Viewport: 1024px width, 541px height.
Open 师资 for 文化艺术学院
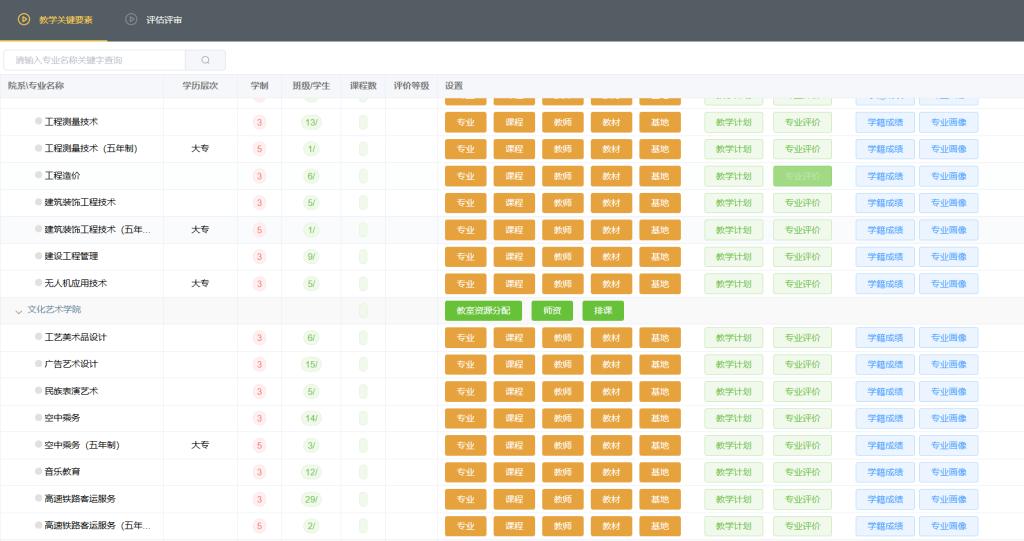coord(552,311)
